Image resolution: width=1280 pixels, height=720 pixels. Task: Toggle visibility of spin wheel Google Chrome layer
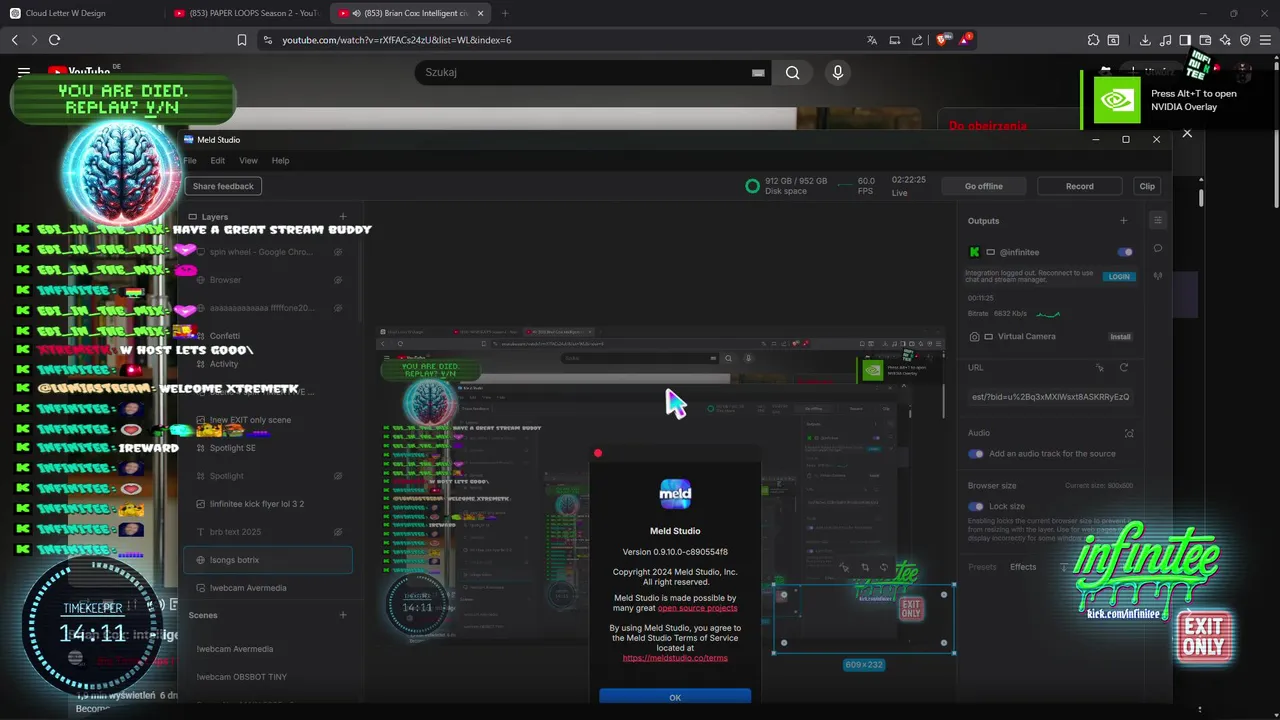tap(338, 252)
